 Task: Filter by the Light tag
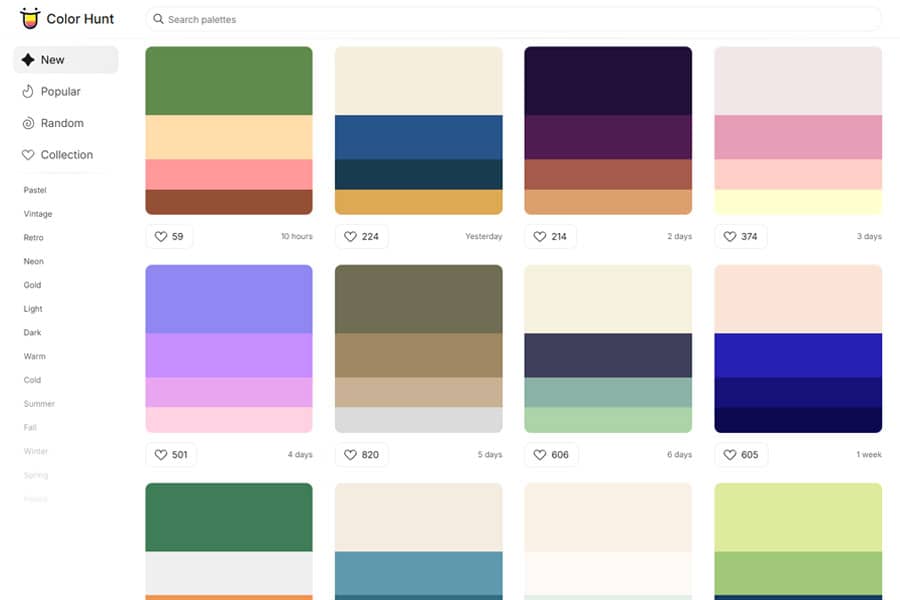point(33,309)
